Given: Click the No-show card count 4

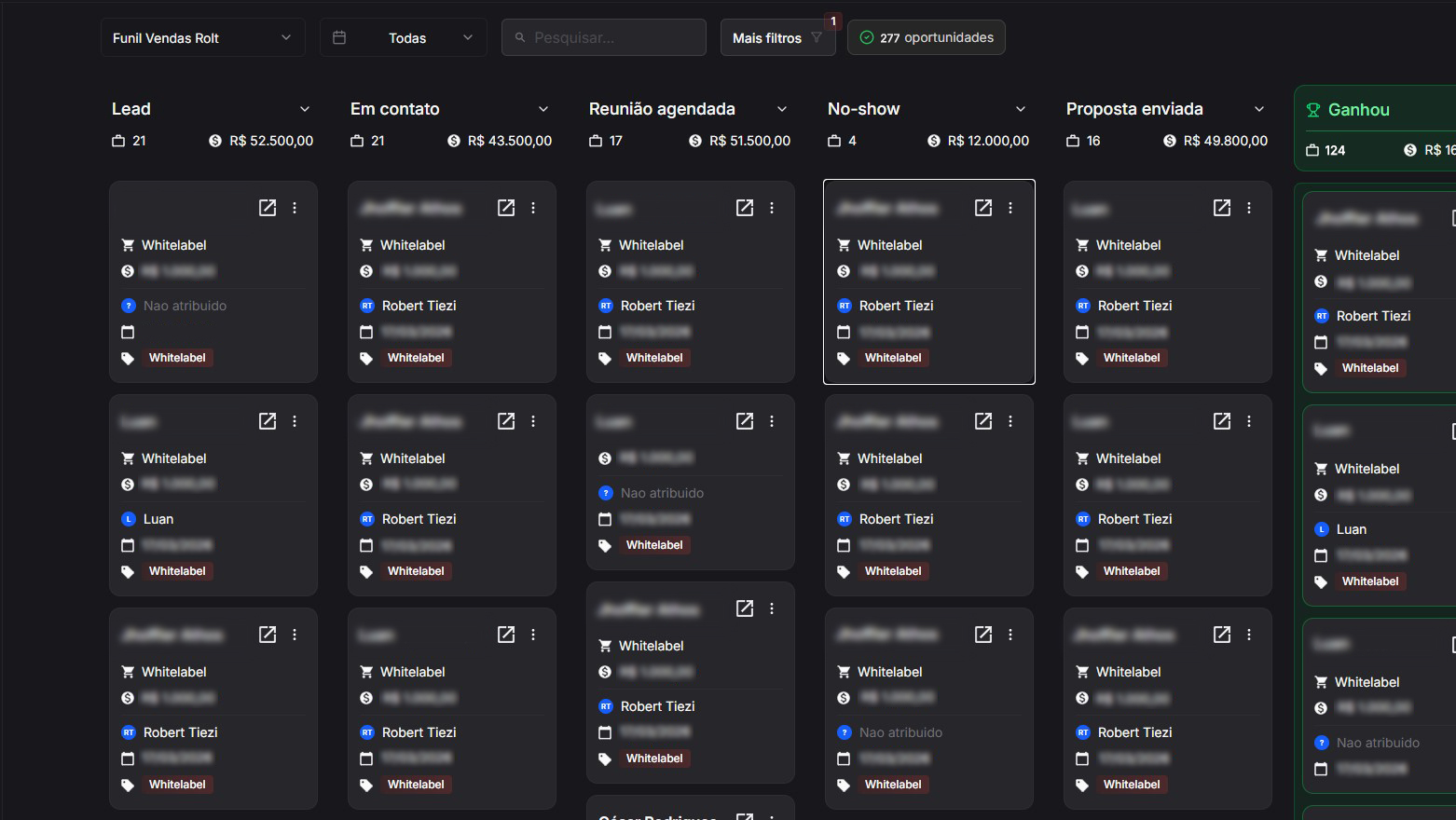Looking at the screenshot, I should click(x=852, y=141).
